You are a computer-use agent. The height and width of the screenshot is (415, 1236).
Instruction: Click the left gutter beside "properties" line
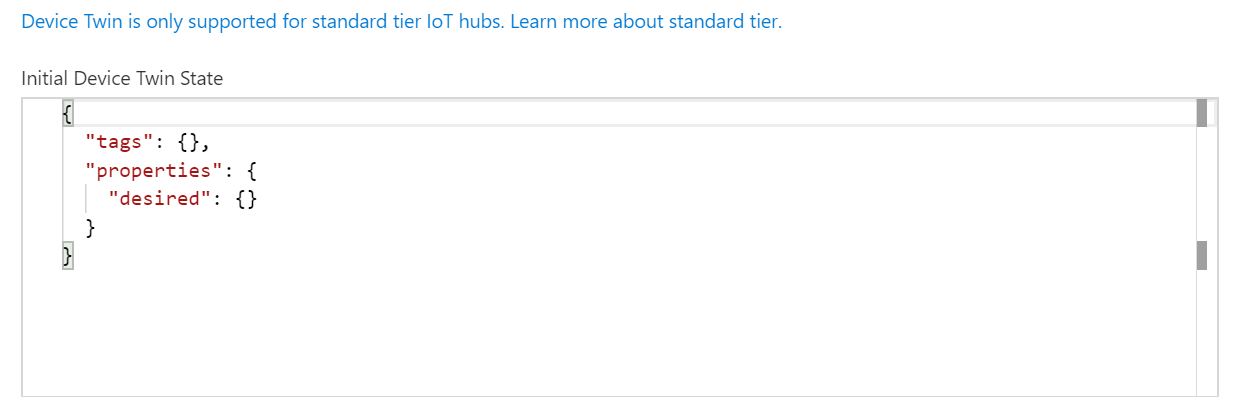click(x=42, y=170)
